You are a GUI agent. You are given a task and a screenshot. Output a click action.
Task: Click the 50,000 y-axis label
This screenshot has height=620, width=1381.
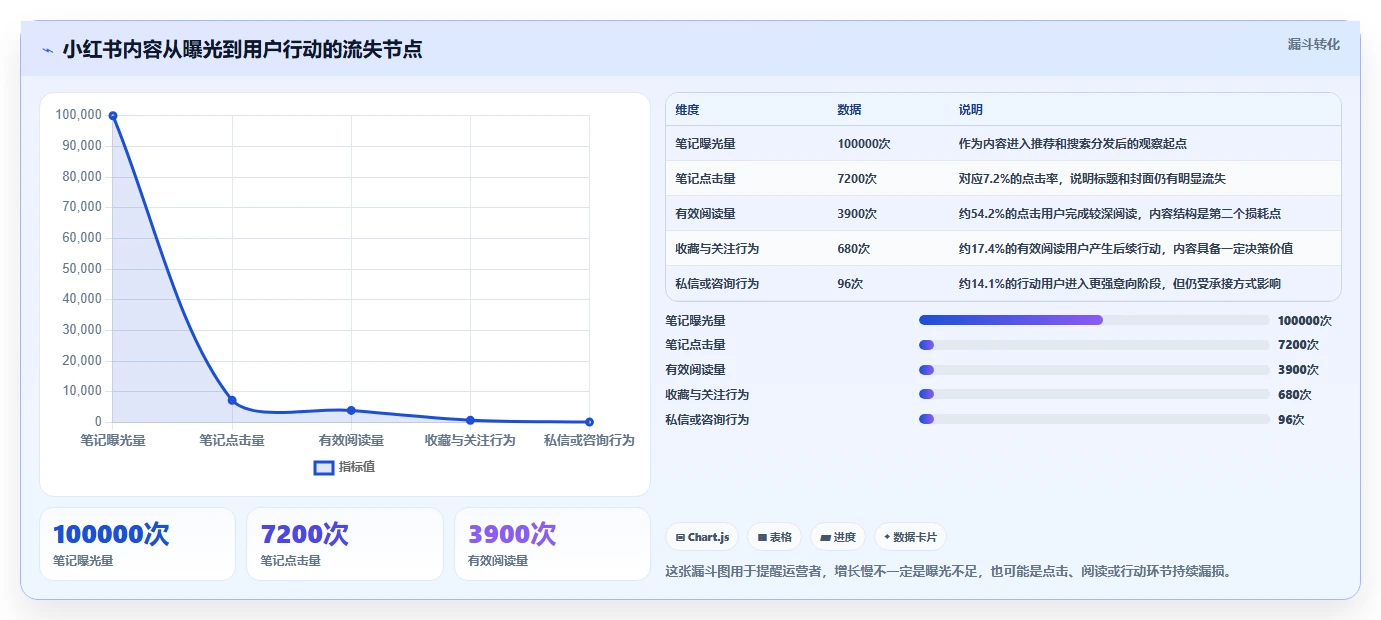(82, 269)
